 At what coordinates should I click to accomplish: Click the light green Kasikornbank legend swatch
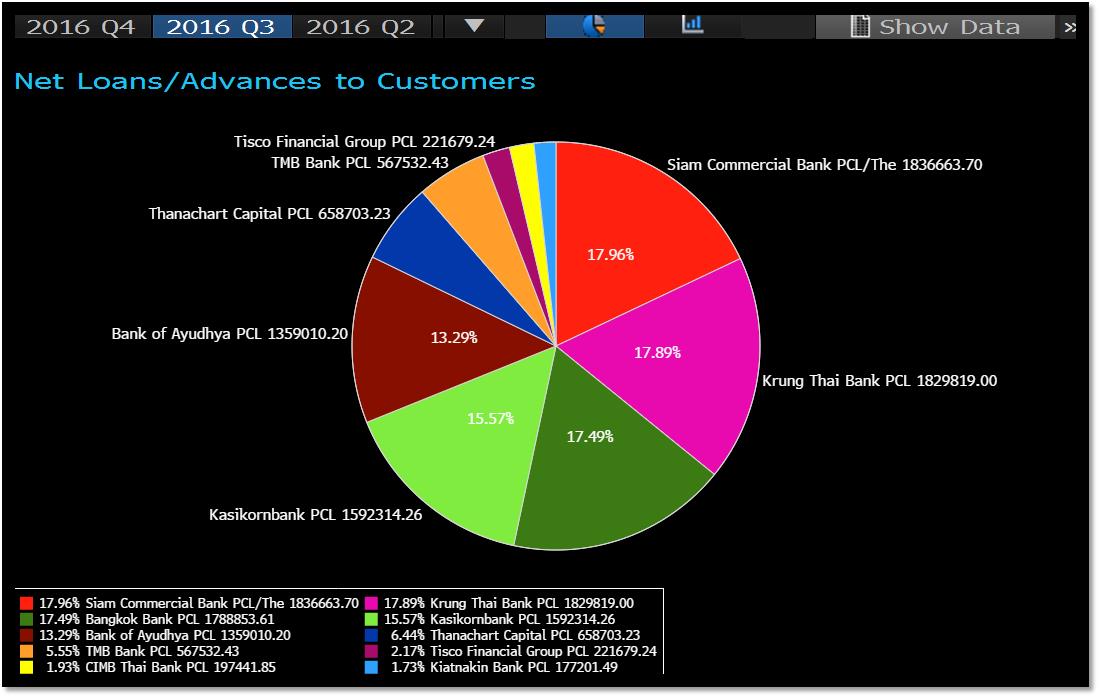(x=371, y=619)
